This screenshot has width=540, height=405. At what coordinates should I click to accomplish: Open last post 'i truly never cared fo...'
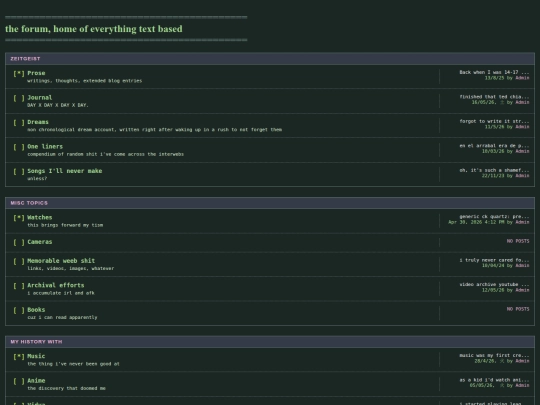coord(494,260)
